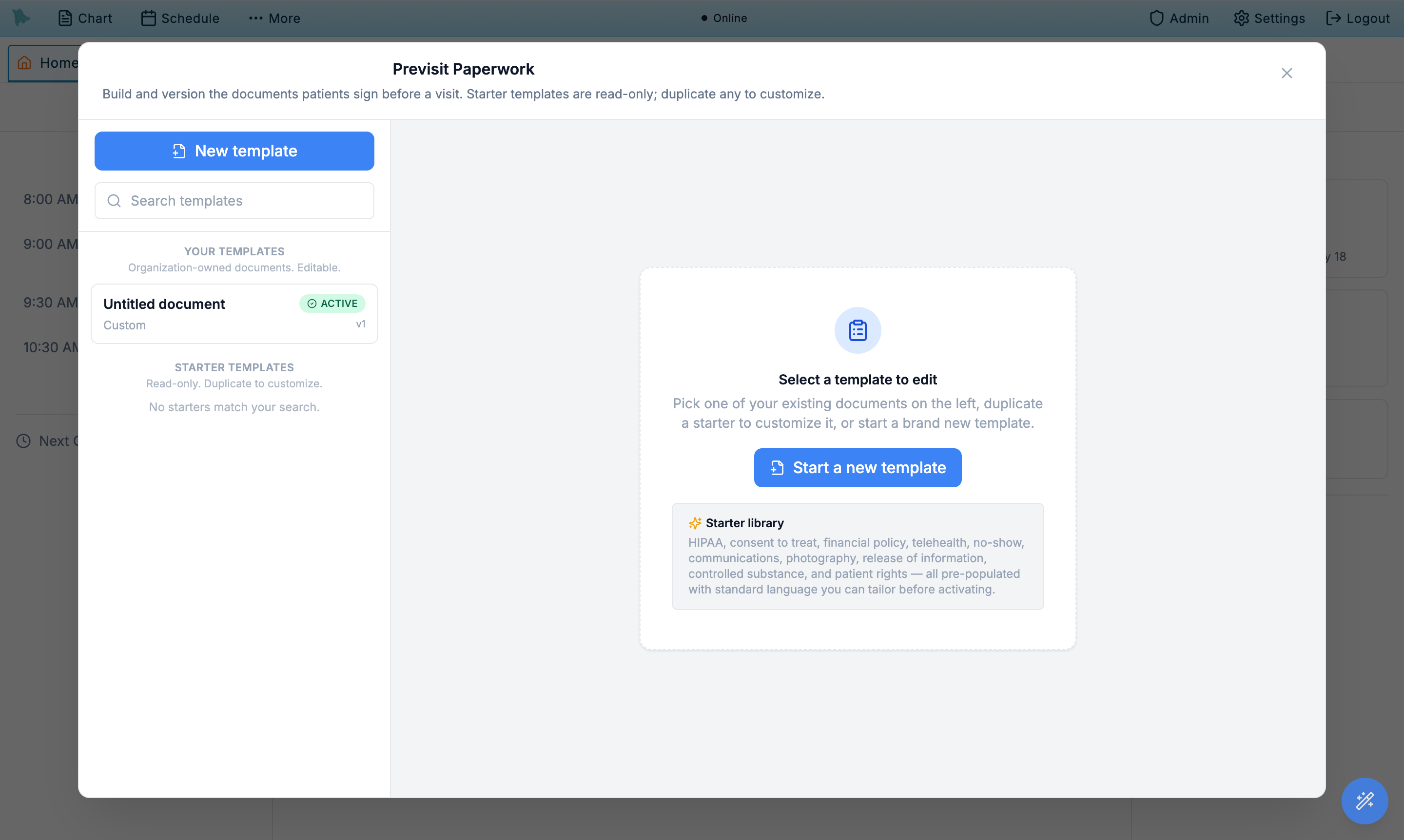Click the 'Select a template to edit' heading
The height and width of the screenshot is (840, 1404).
click(x=858, y=379)
